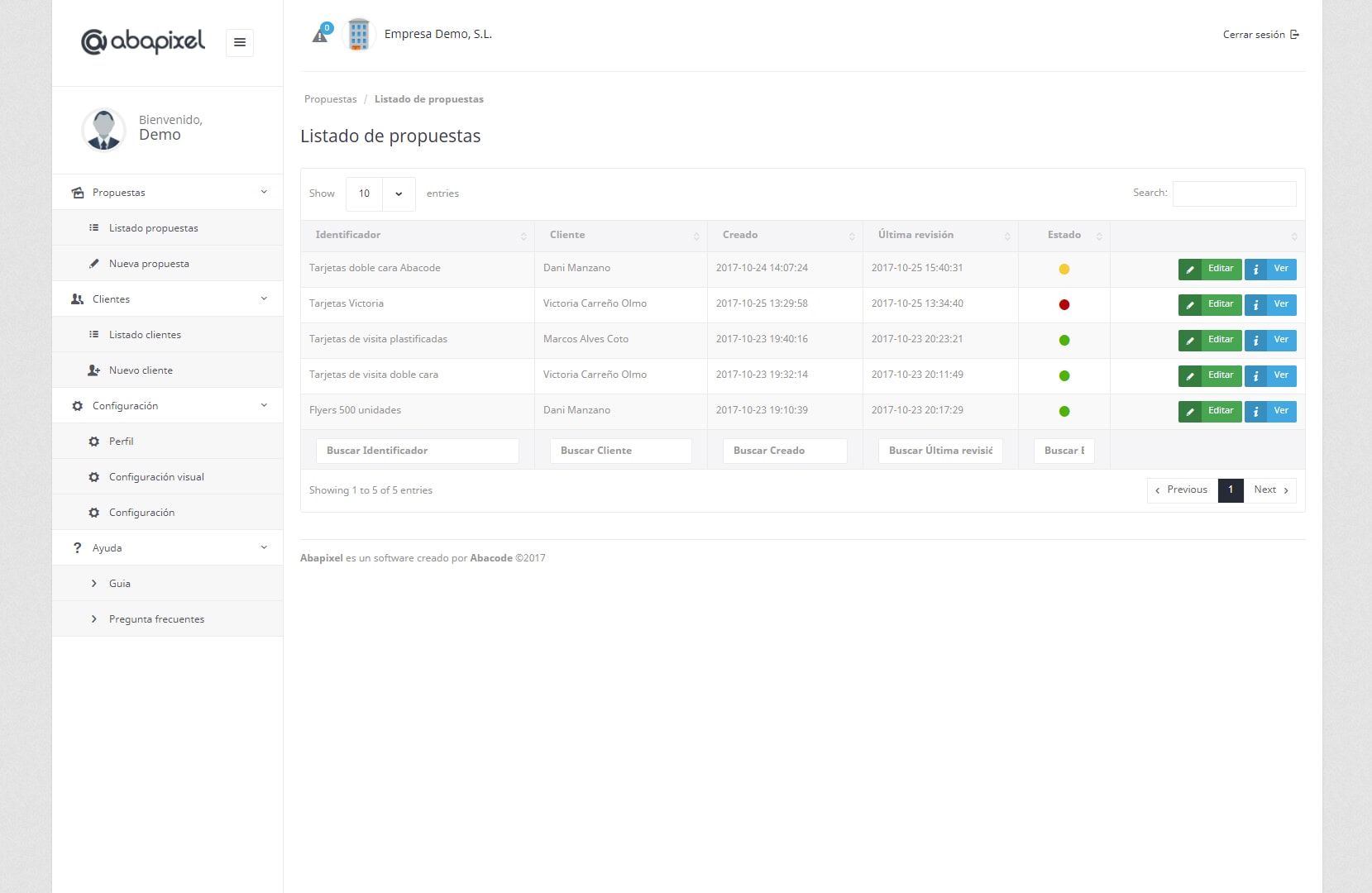Click the list icon beside Listado clientes
1372x893 pixels.
[93, 335]
